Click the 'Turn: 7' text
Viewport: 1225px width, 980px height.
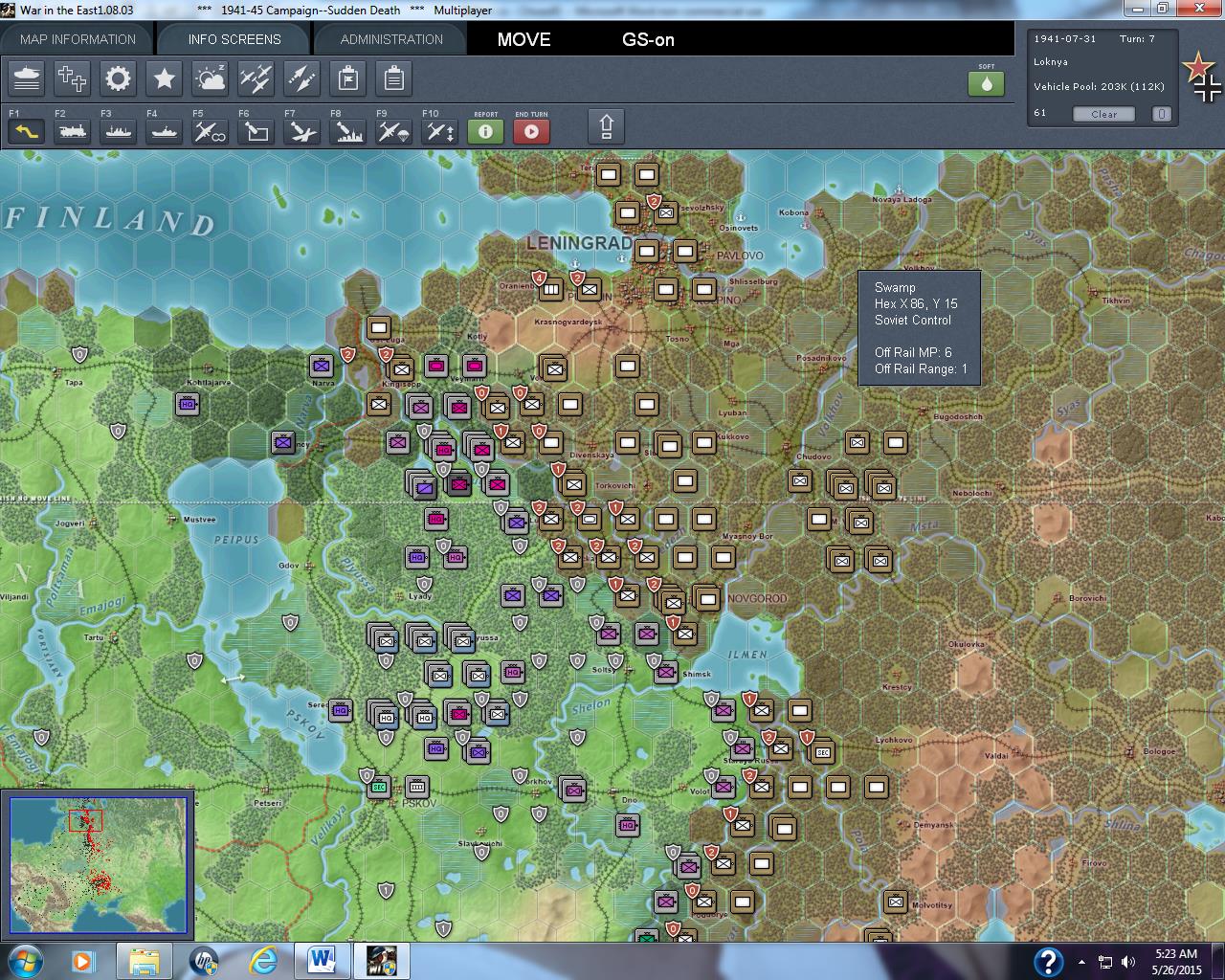click(1138, 39)
